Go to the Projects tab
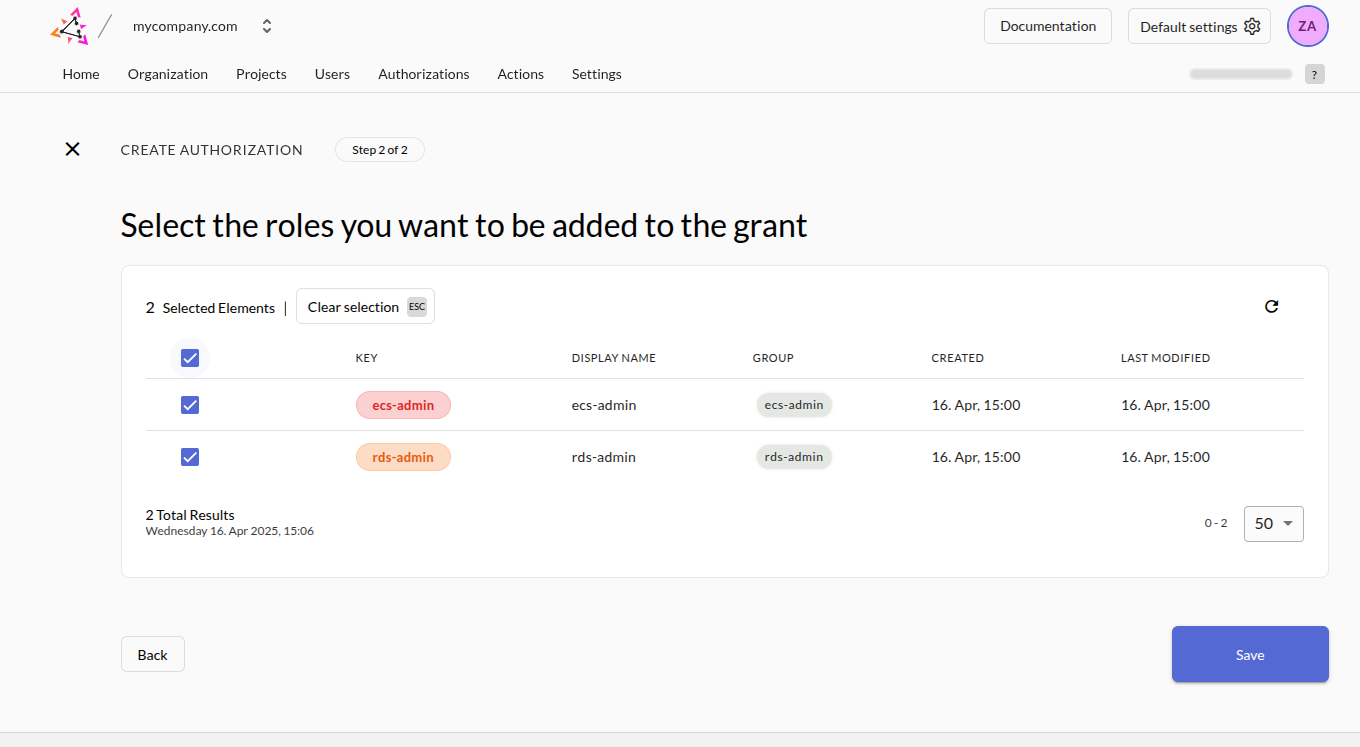This screenshot has width=1360, height=747. click(261, 74)
